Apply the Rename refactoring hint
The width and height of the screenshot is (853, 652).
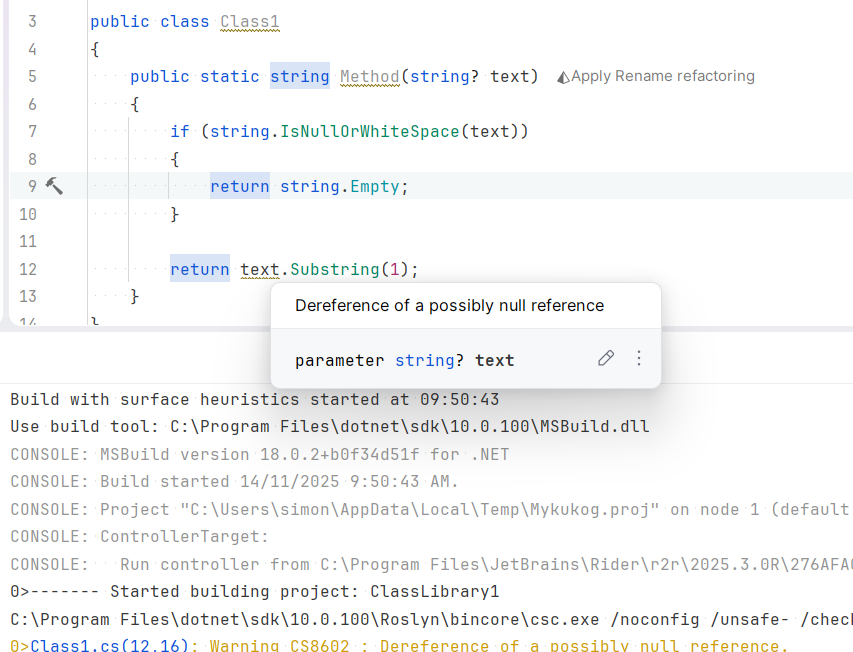pos(662,76)
